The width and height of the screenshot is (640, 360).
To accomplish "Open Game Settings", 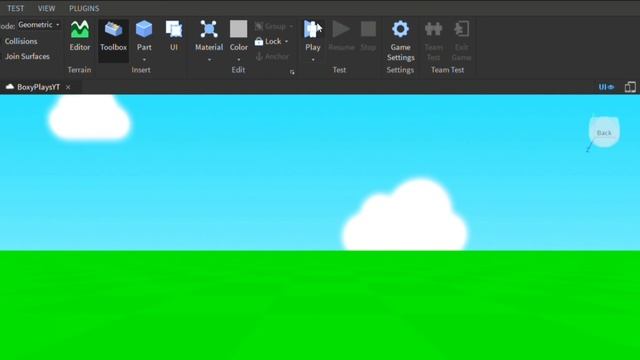I will 400,41.
